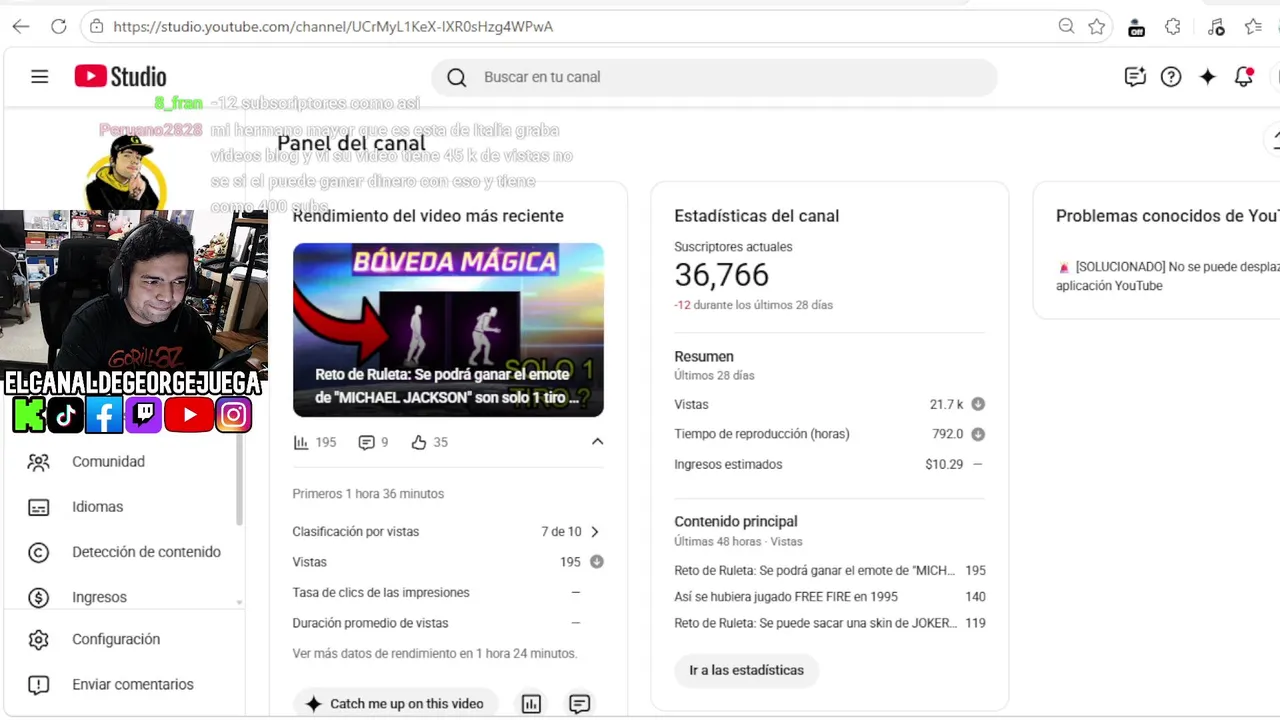Click the Configuración gear icon
The image size is (1280, 720).
[x=39, y=639]
